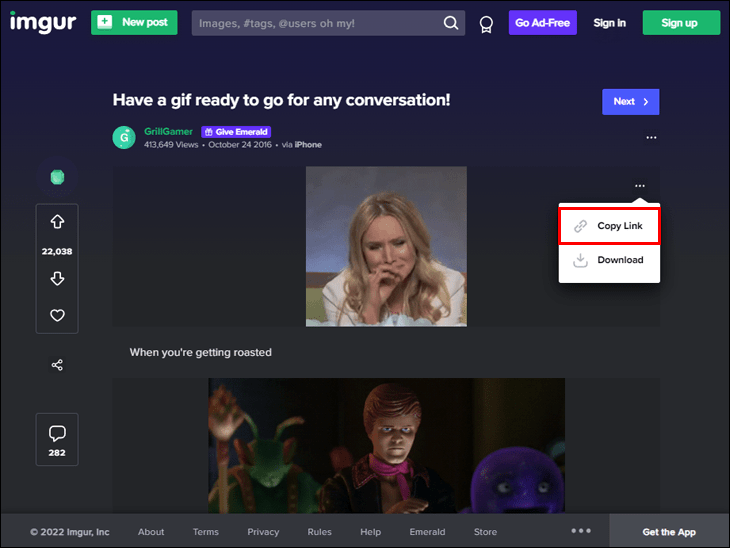The width and height of the screenshot is (730, 548).
Task: Open About footer link
Action: [x=151, y=532]
